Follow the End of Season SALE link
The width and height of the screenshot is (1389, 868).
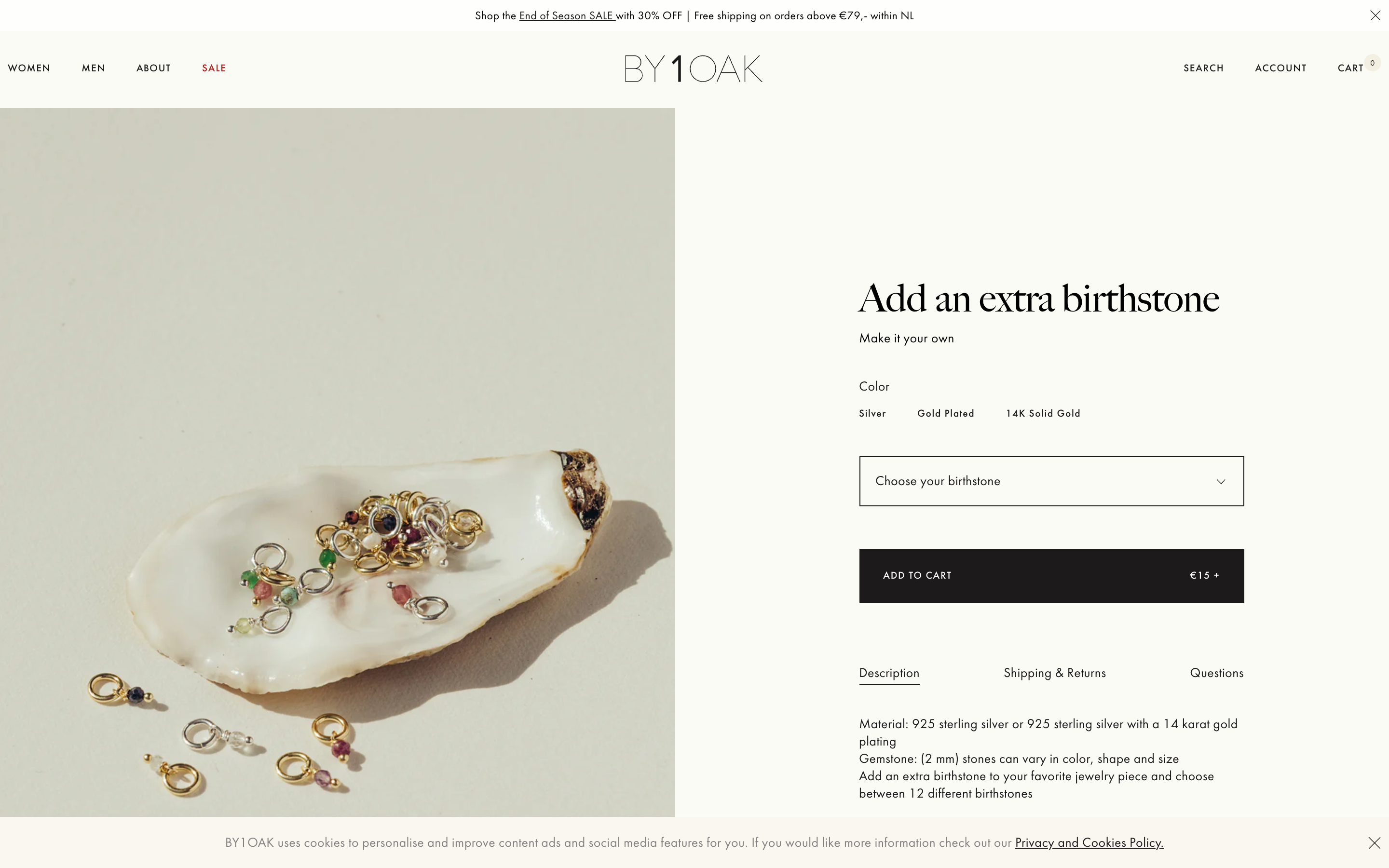(x=567, y=16)
